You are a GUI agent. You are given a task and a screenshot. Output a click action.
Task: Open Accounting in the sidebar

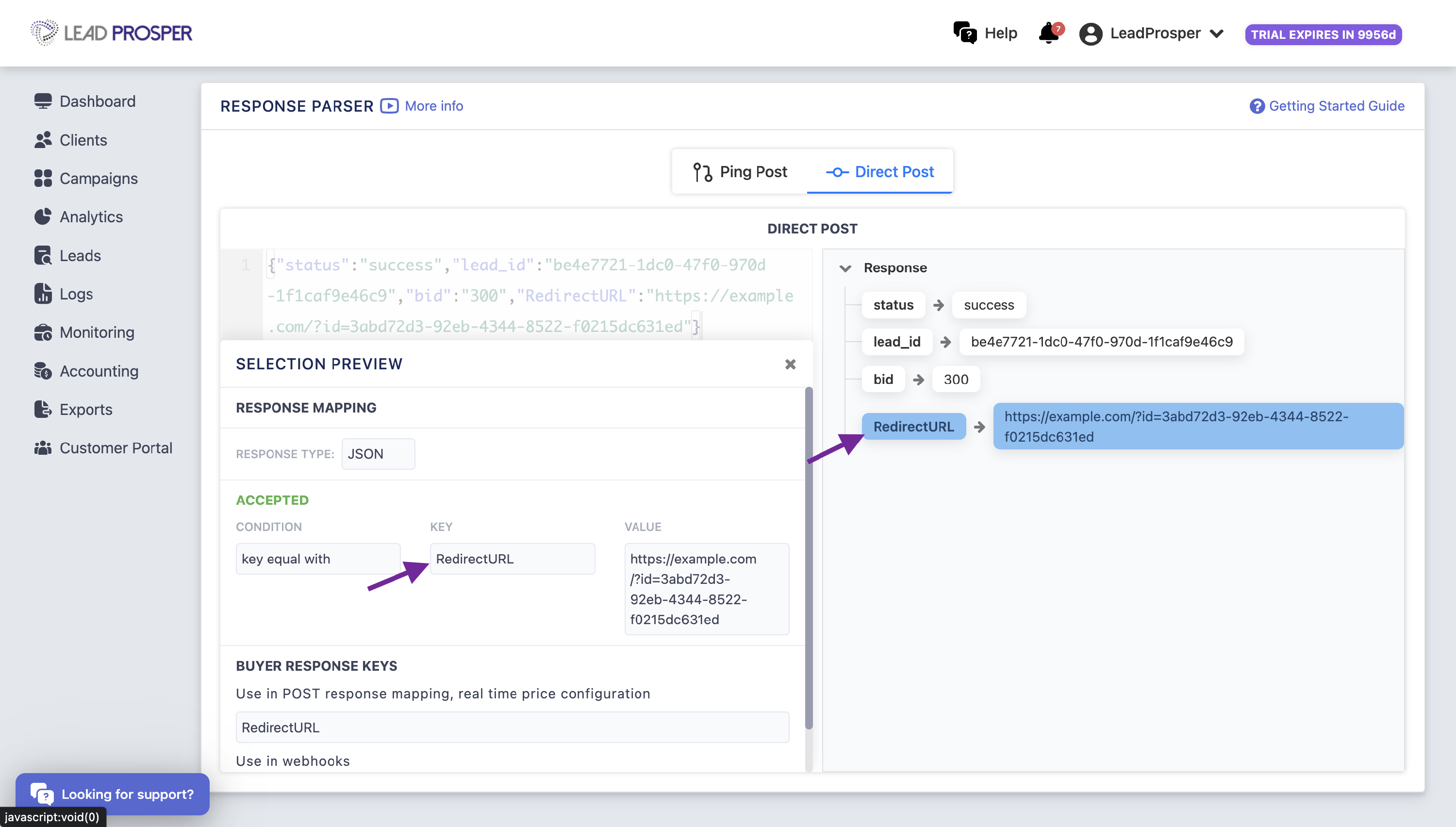pos(99,371)
